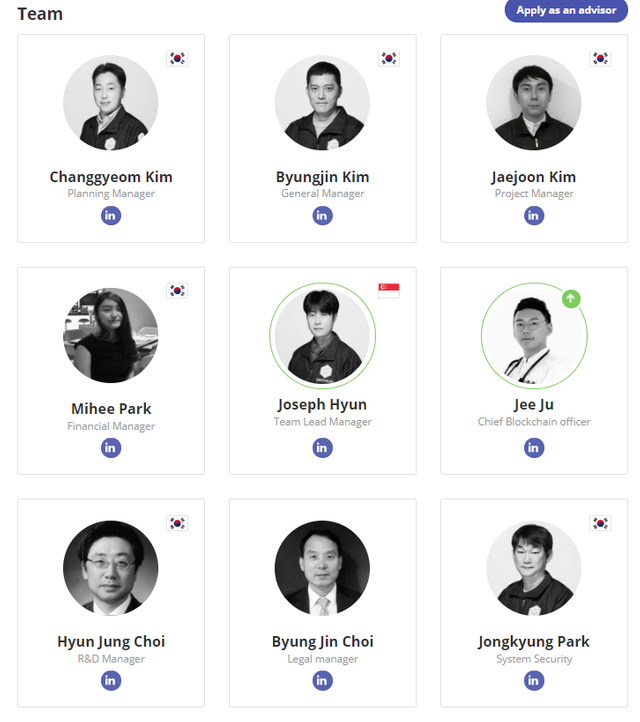
Task: Open Mihee Park's LinkedIn icon
Action: 111,447
